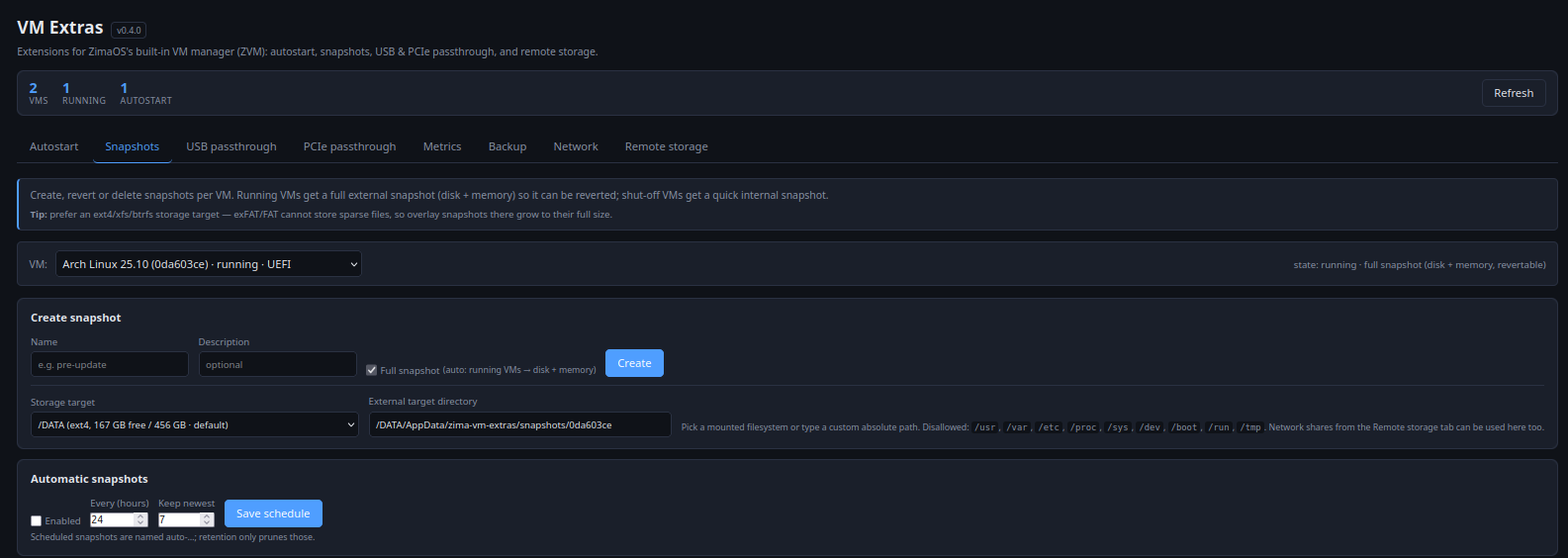Open the Remote storage tab

[666, 146]
